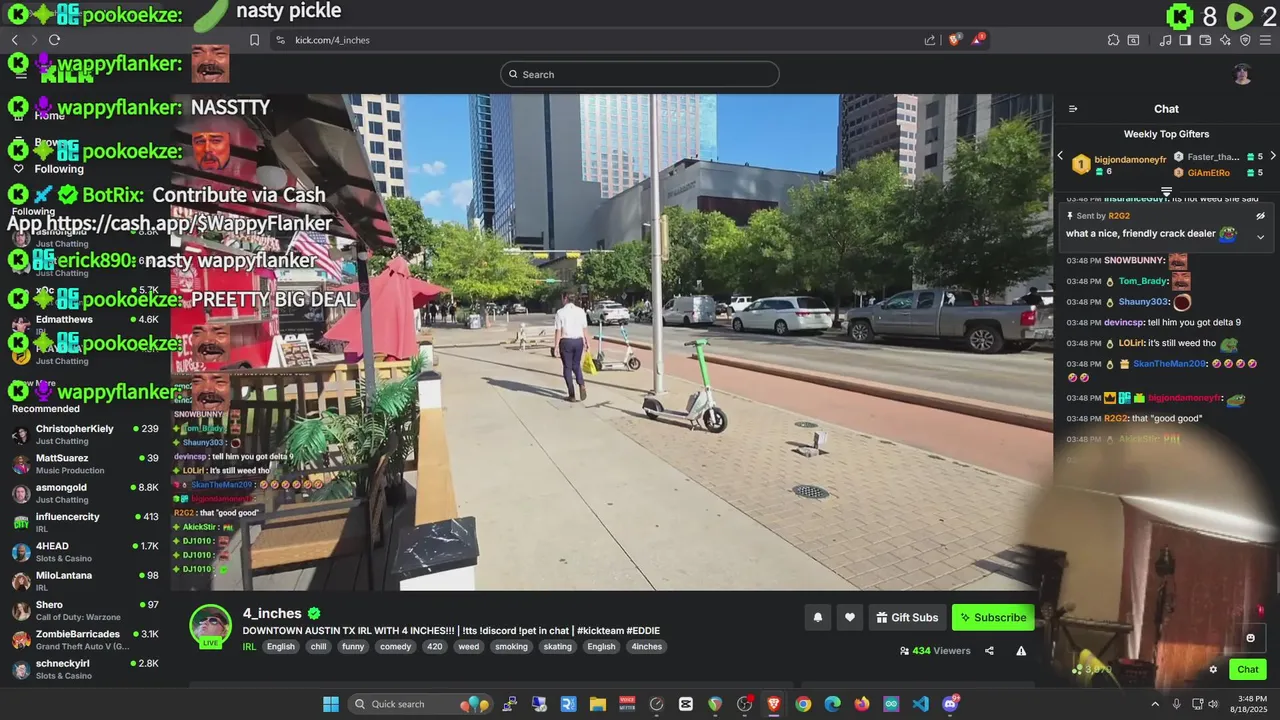
Task: Open the emote picker in chat
Action: (1250, 638)
